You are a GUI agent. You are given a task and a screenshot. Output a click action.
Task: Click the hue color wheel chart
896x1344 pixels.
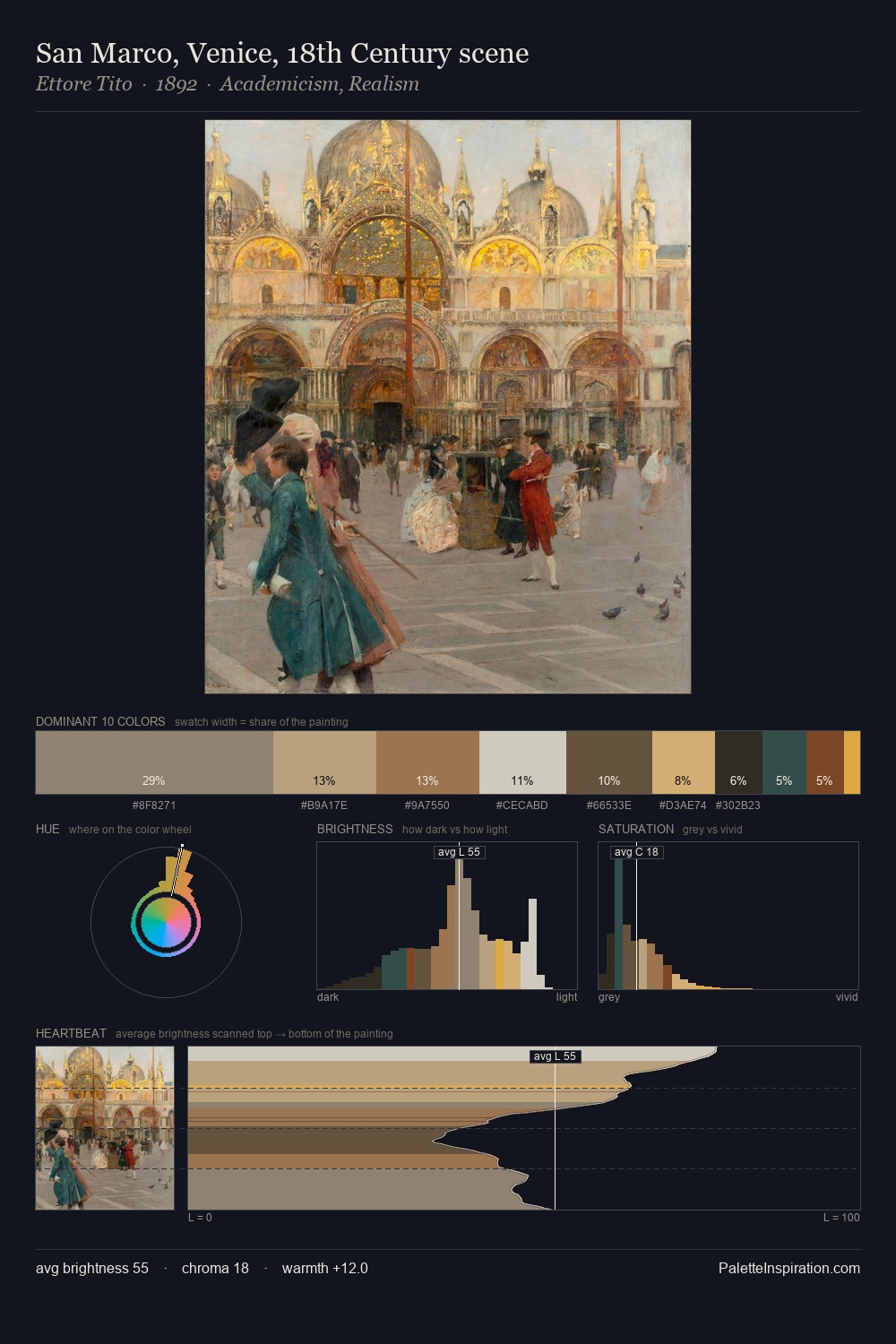tap(166, 922)
